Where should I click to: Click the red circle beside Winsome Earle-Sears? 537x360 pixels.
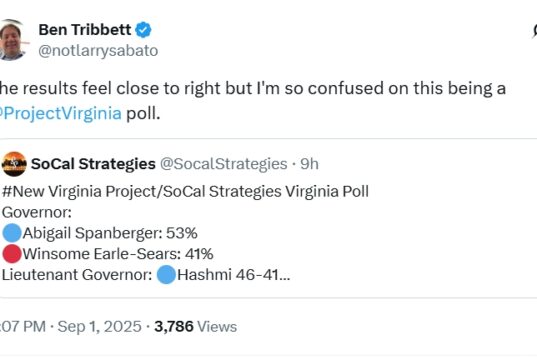tap(12, 254)
